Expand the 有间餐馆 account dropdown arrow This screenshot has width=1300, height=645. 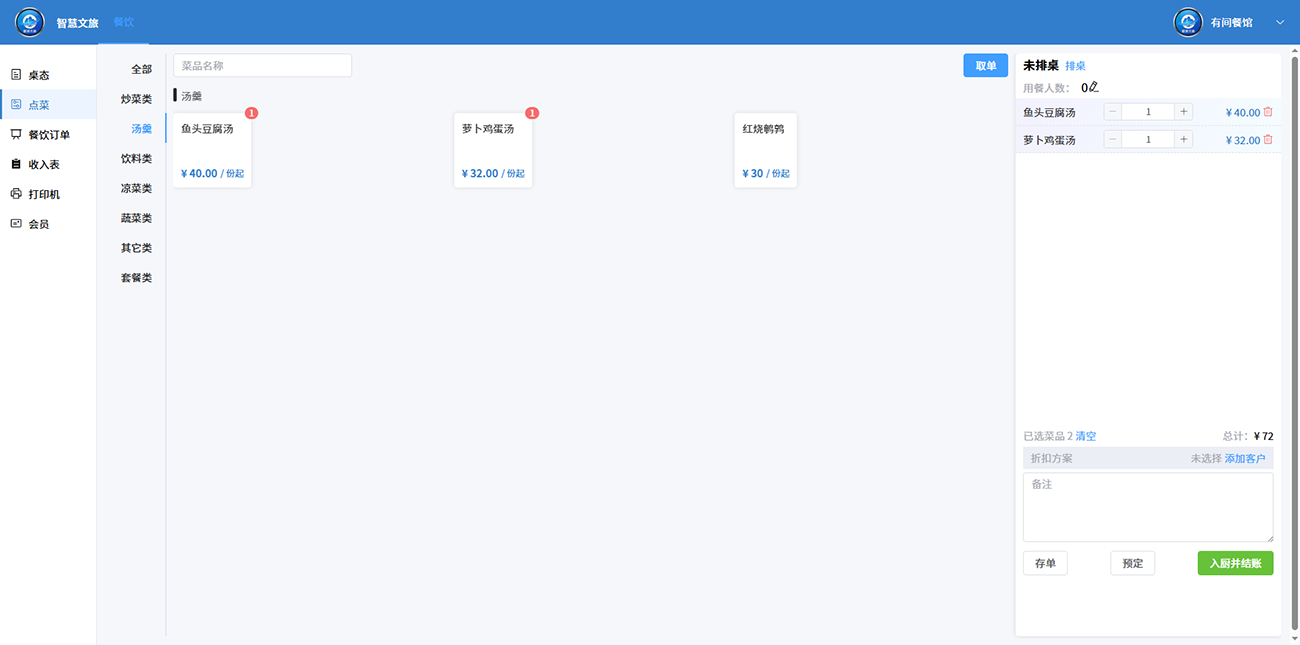click(x=1279, y=22)
